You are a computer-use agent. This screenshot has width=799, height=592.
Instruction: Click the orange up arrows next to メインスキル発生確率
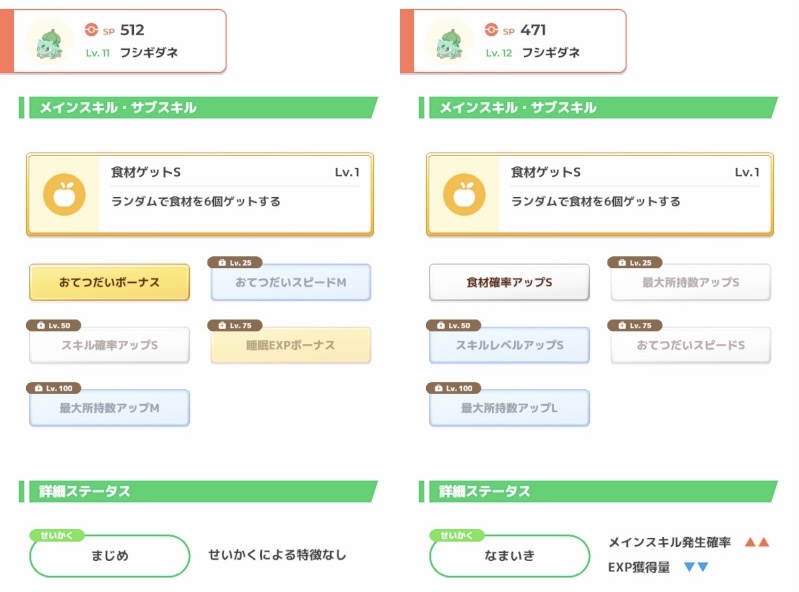pyautogui.click(x=757, y=542)
